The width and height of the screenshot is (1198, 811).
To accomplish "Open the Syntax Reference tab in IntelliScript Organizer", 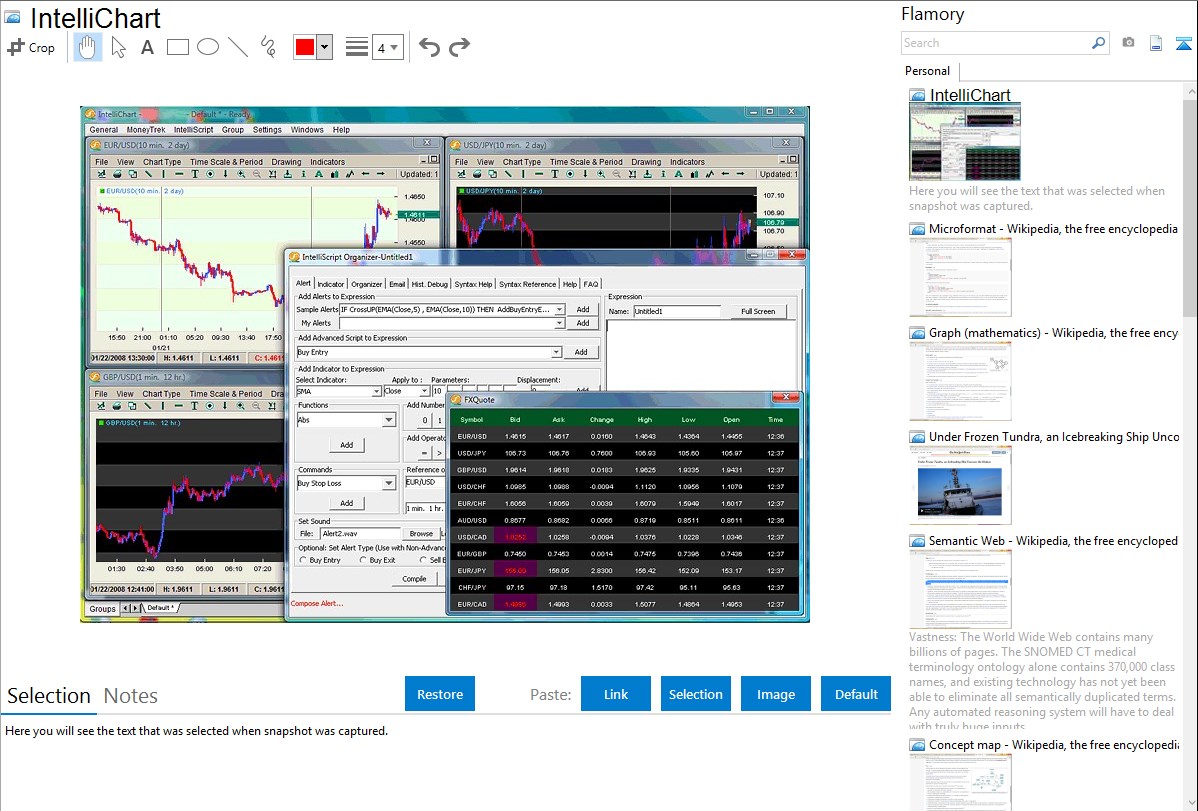I will click(x=527, y=284).
